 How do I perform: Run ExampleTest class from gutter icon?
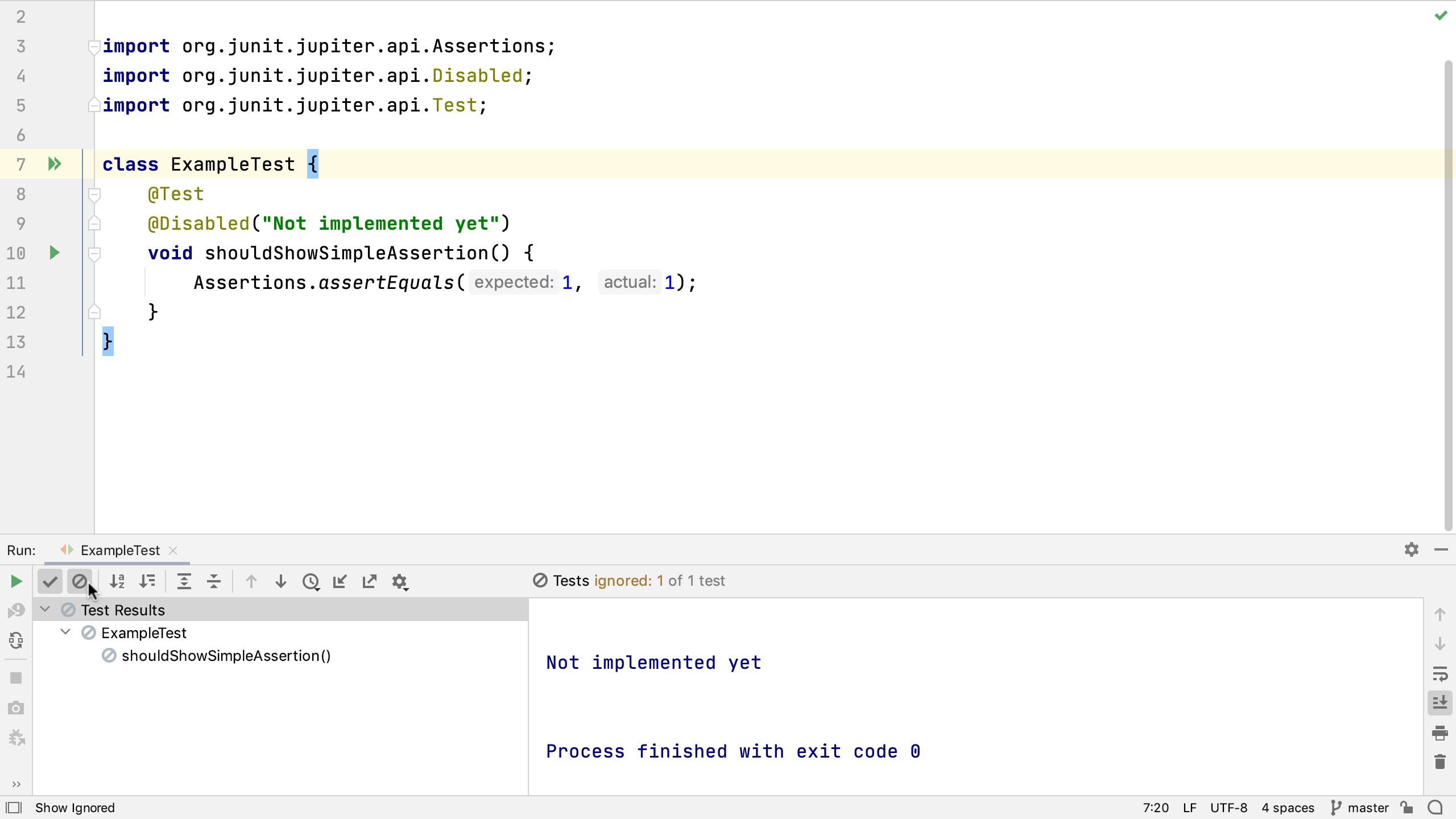[55, 164]
